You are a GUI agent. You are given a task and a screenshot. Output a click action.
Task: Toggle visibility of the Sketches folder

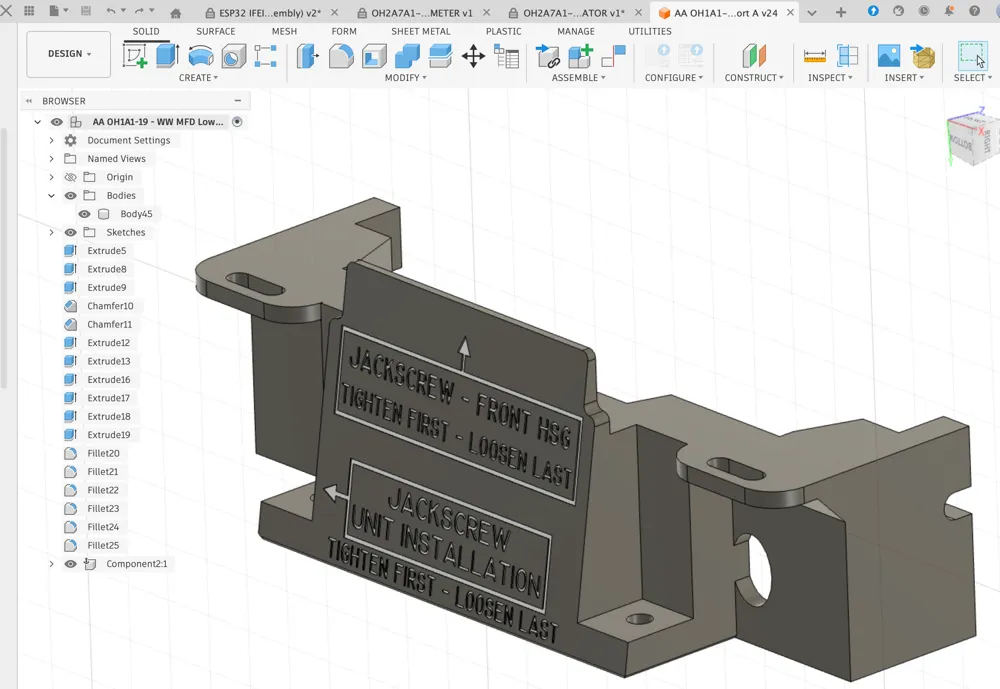[x=71, y=233]
